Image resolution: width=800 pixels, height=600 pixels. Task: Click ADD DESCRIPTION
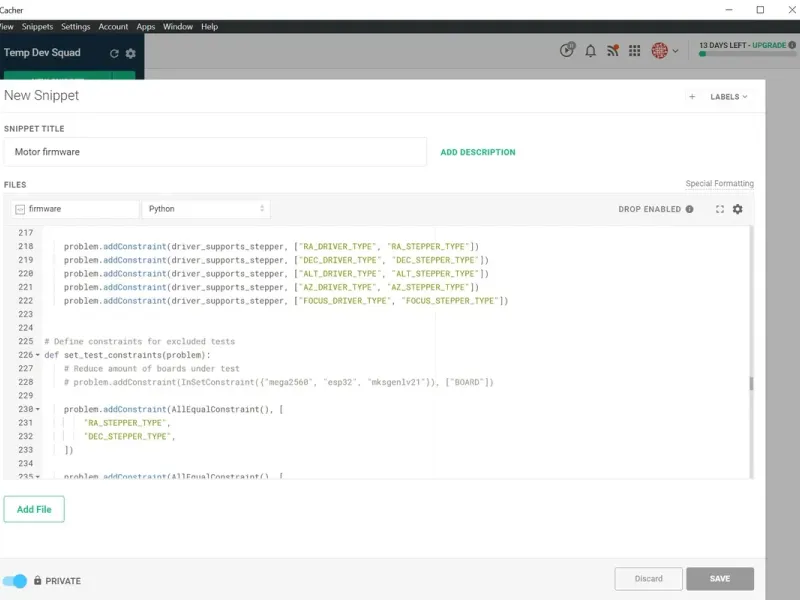(478, 152)
